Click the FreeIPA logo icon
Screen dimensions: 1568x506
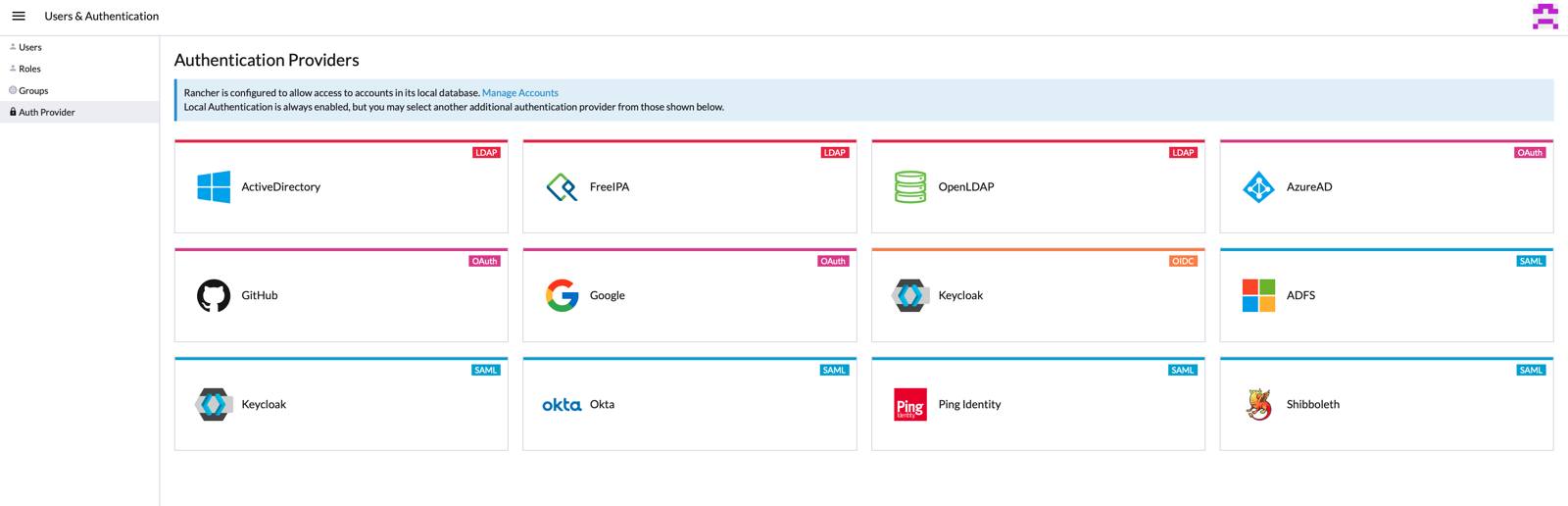(x=562, y=186)
